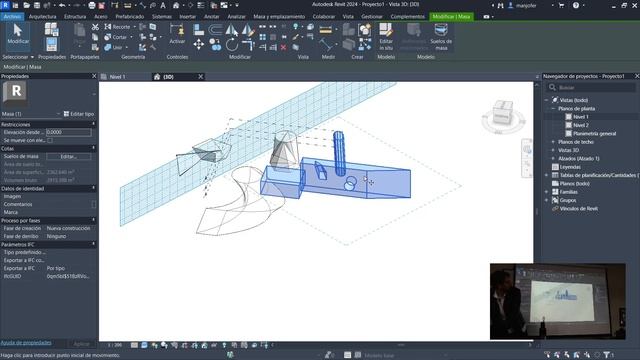Select Mirror draw axis tool
This screenshot has height=360, width=640.
point(248,30)
